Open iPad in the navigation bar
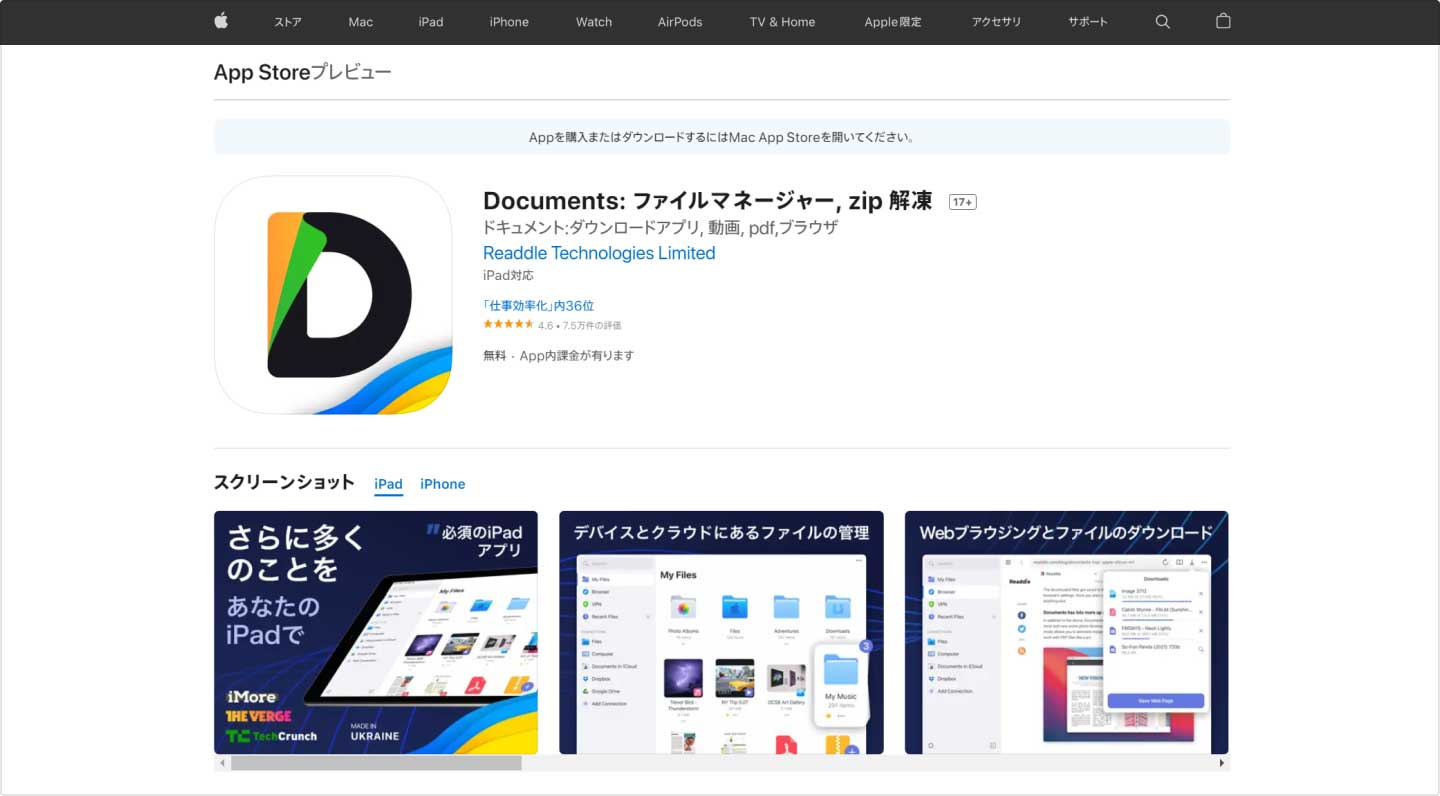The image size is (1440, 796). [x=431, y=22]
